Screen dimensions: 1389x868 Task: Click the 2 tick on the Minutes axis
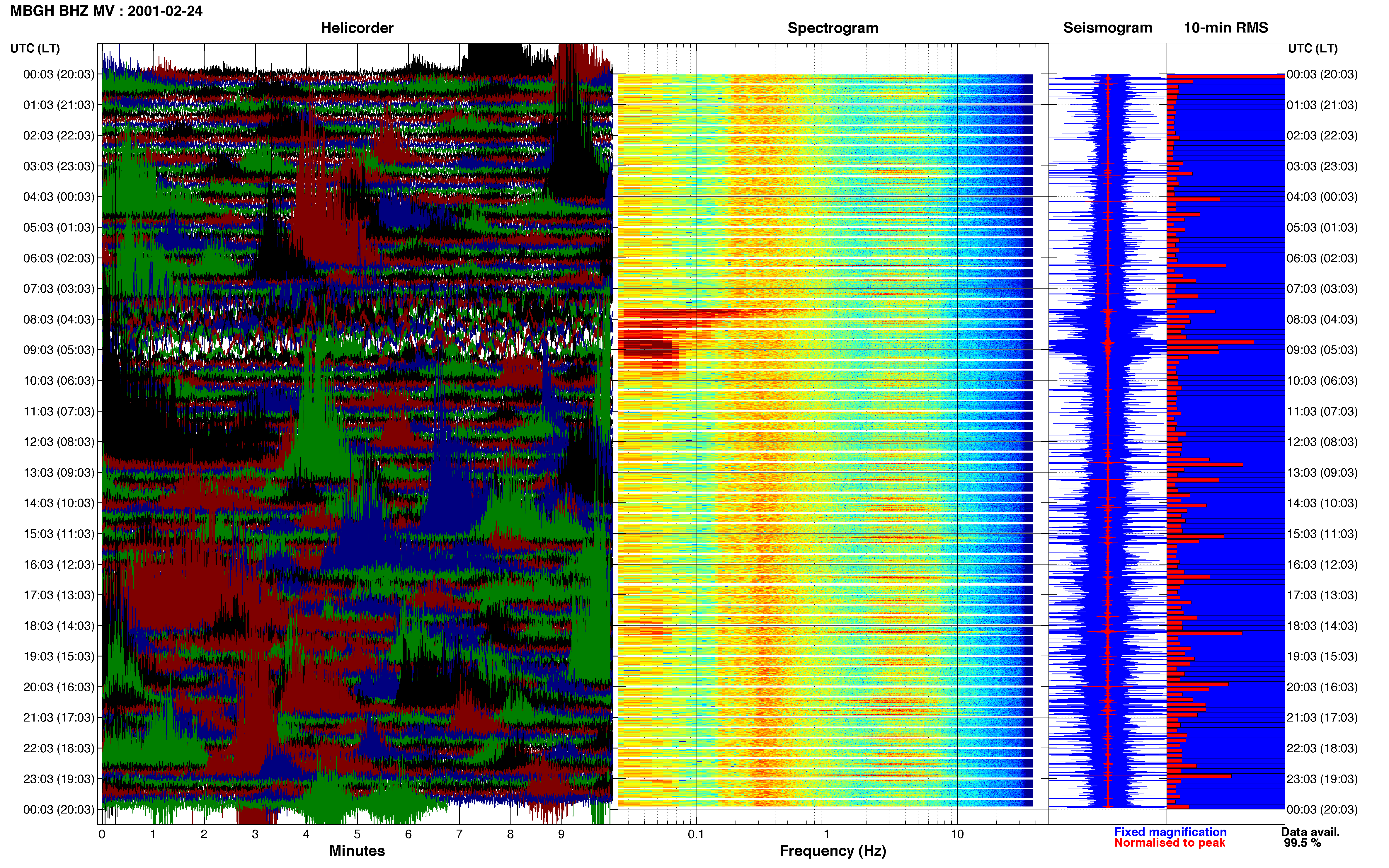[204, 834]
